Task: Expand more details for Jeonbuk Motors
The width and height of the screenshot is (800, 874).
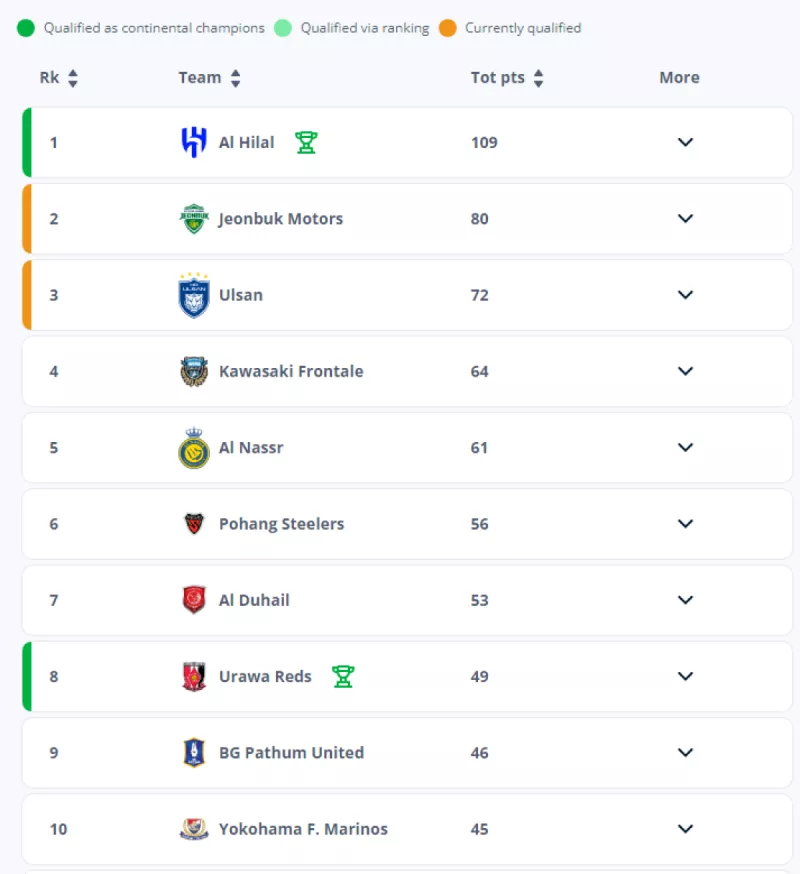Action: (x=685, y=219)
